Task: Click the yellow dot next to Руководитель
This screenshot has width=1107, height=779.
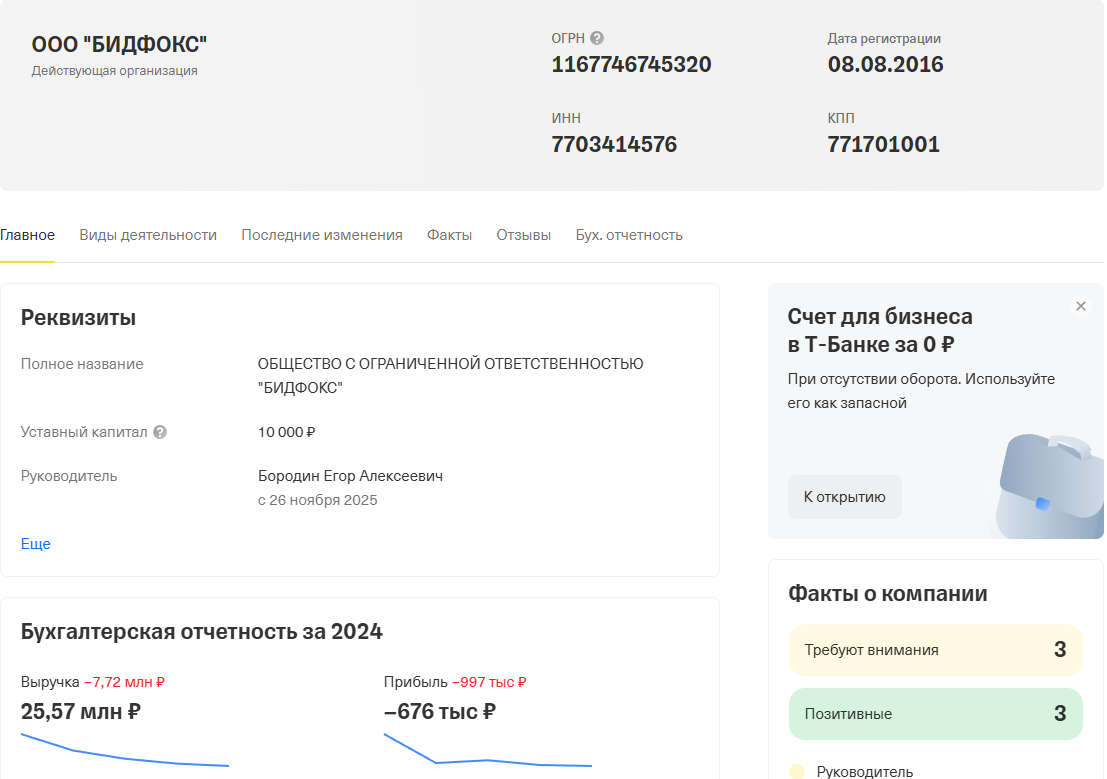Action: (797, 771)
